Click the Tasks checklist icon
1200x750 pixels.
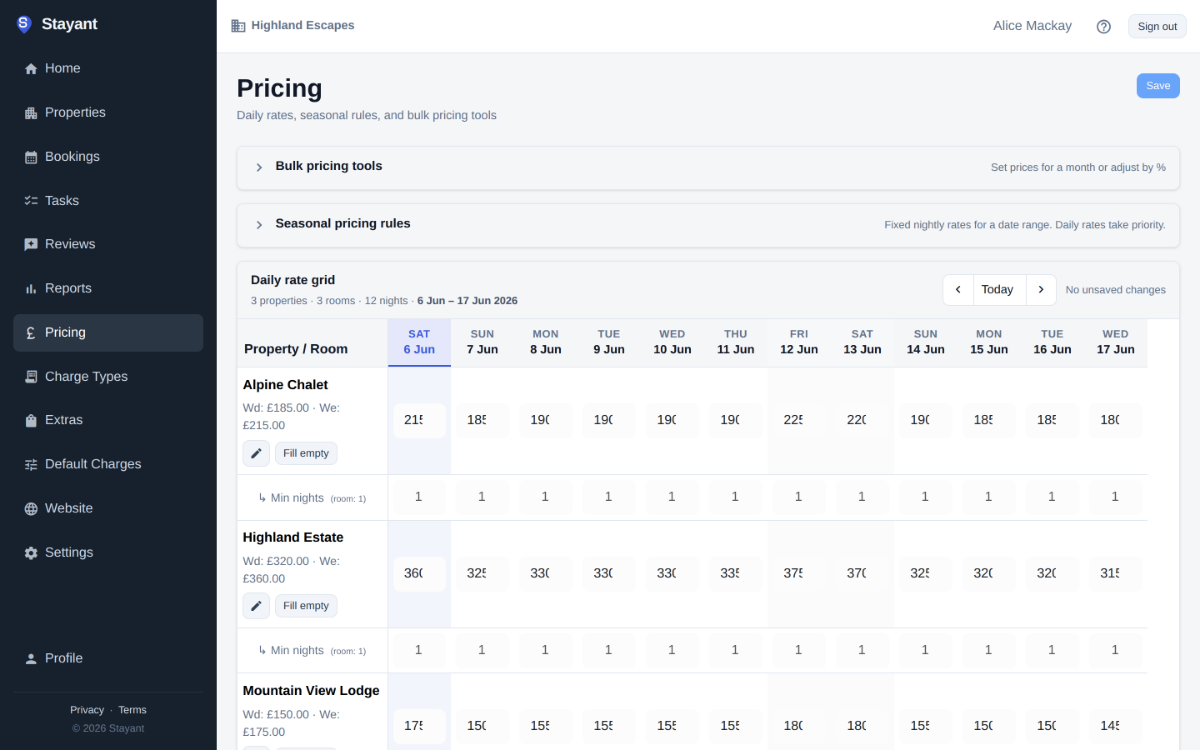coord(31,201)
